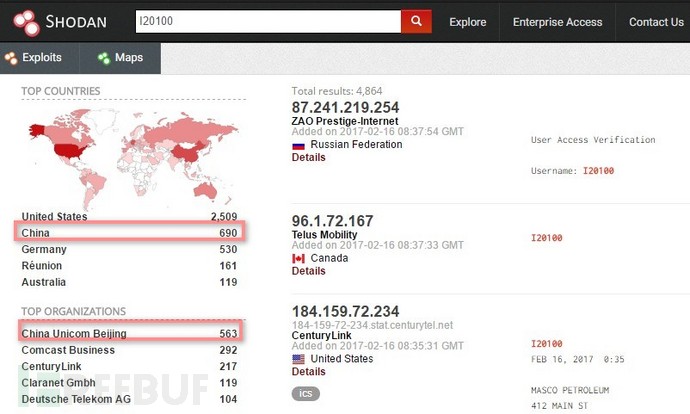This screenshot has width=690, height=414.
Task: Filter by Réunion in Top Countries
Action: point(42,266)
